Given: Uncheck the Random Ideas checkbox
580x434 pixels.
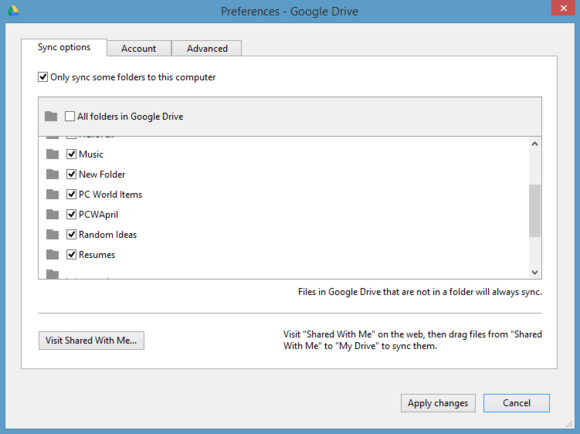Looking at the screenshot, I should pos(71,234).
